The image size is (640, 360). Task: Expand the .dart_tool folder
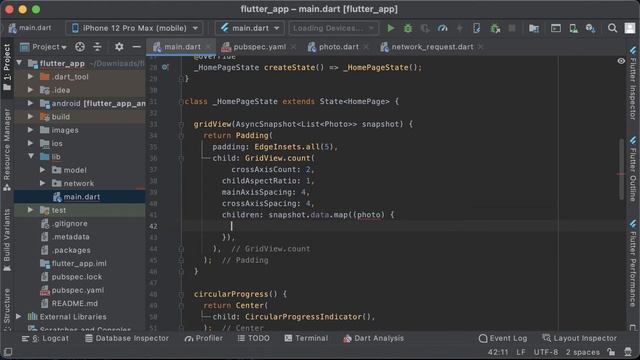31,76
